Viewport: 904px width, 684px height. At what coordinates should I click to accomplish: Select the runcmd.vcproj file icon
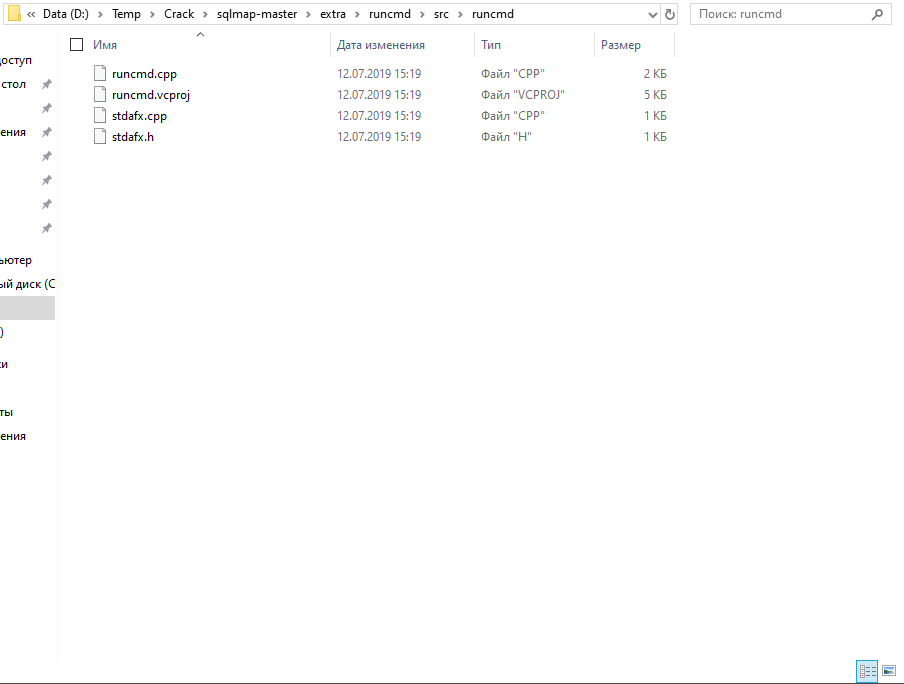click(100, 95)
